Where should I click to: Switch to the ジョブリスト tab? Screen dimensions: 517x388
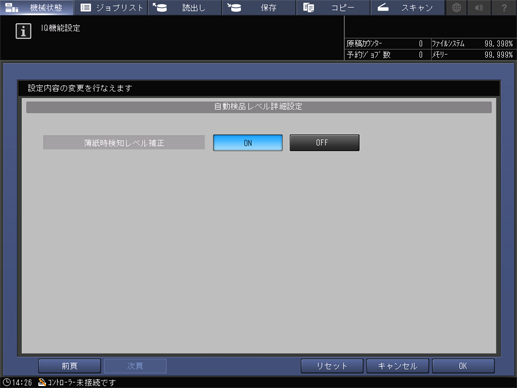pos(111,7)
